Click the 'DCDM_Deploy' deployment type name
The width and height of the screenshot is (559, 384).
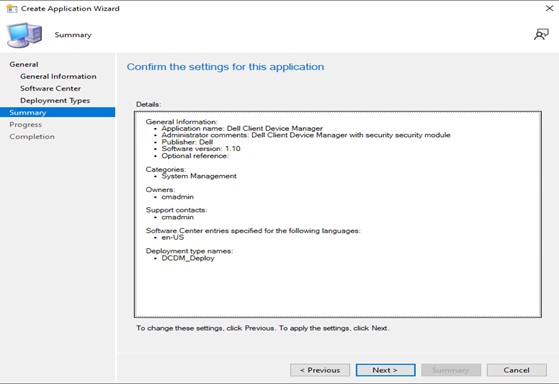point(188,258)
